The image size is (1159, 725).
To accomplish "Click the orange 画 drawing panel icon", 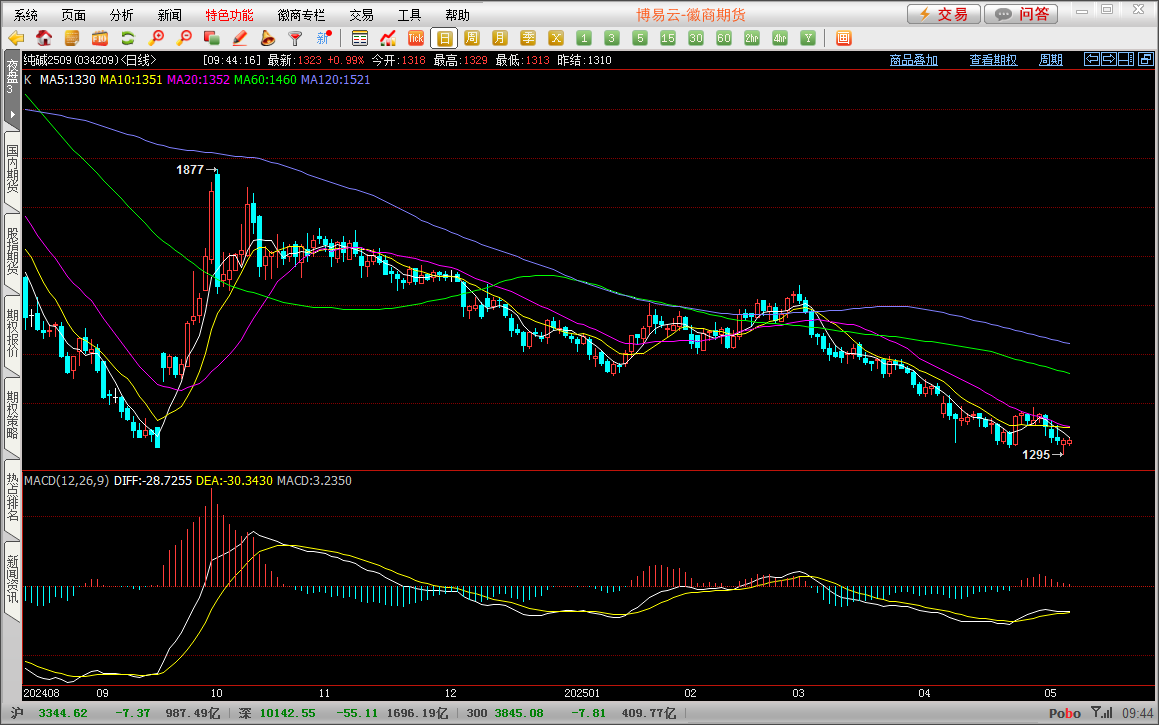I will tap(843, 38).
